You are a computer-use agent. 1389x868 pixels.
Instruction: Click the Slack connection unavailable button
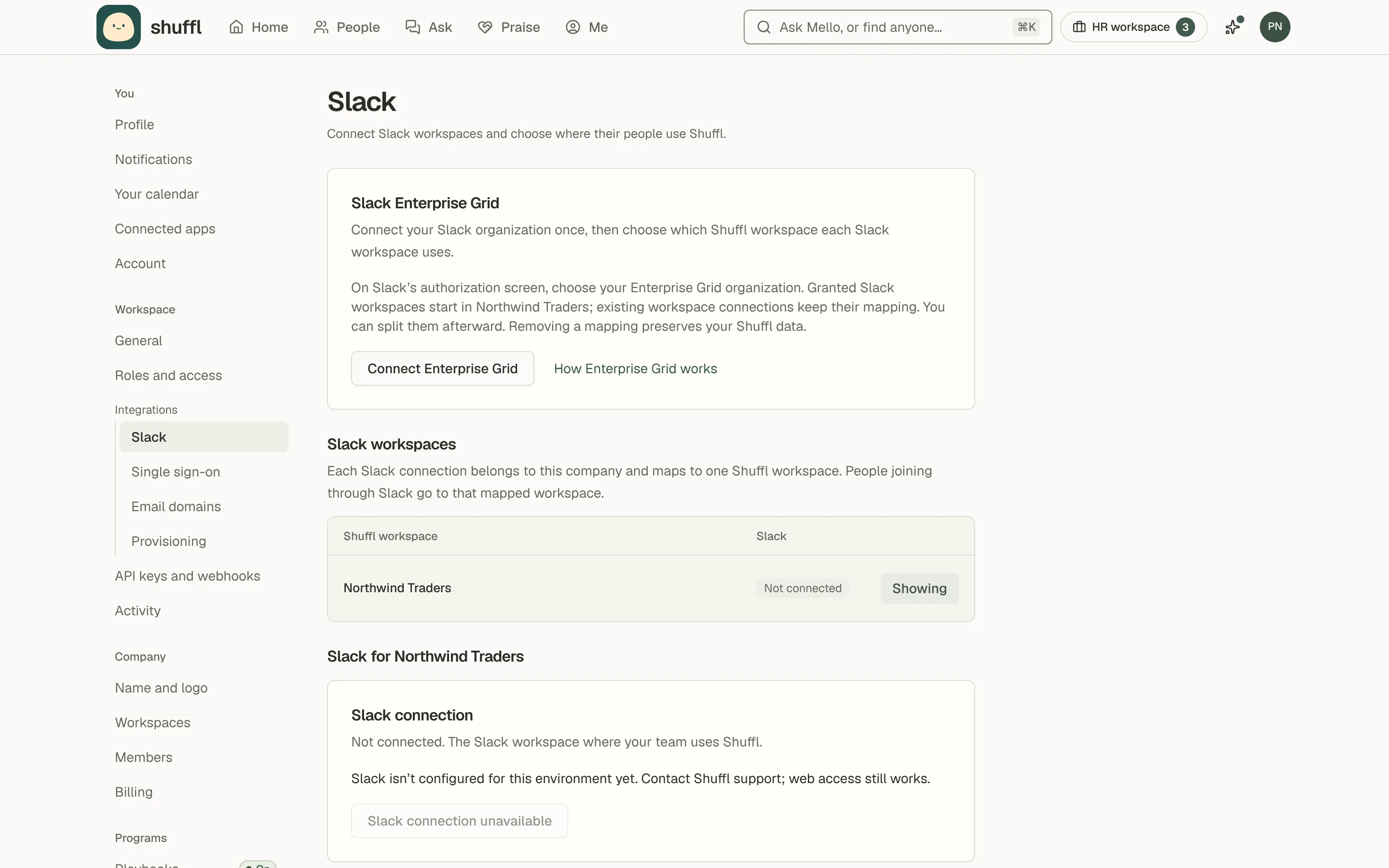[459, 821]
